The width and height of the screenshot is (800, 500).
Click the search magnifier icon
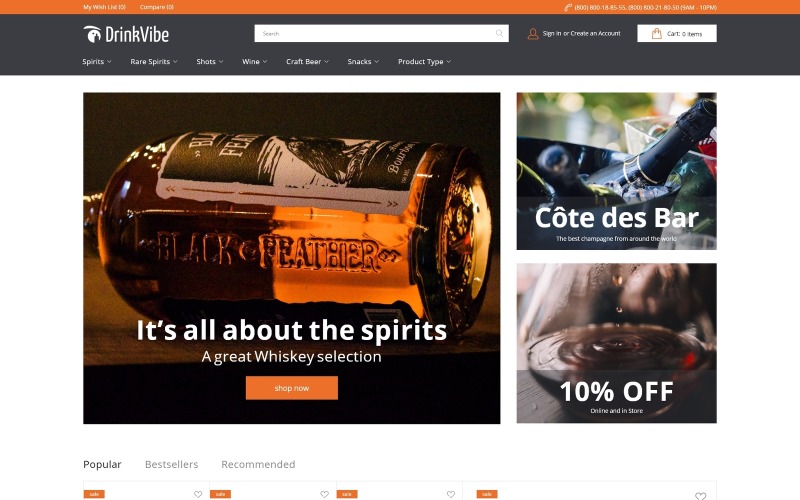click(499, 34)
